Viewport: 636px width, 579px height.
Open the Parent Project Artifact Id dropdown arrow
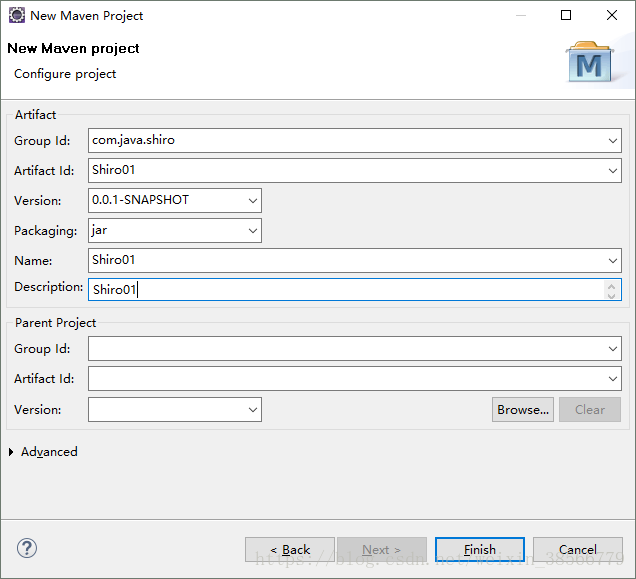(612, 379)
